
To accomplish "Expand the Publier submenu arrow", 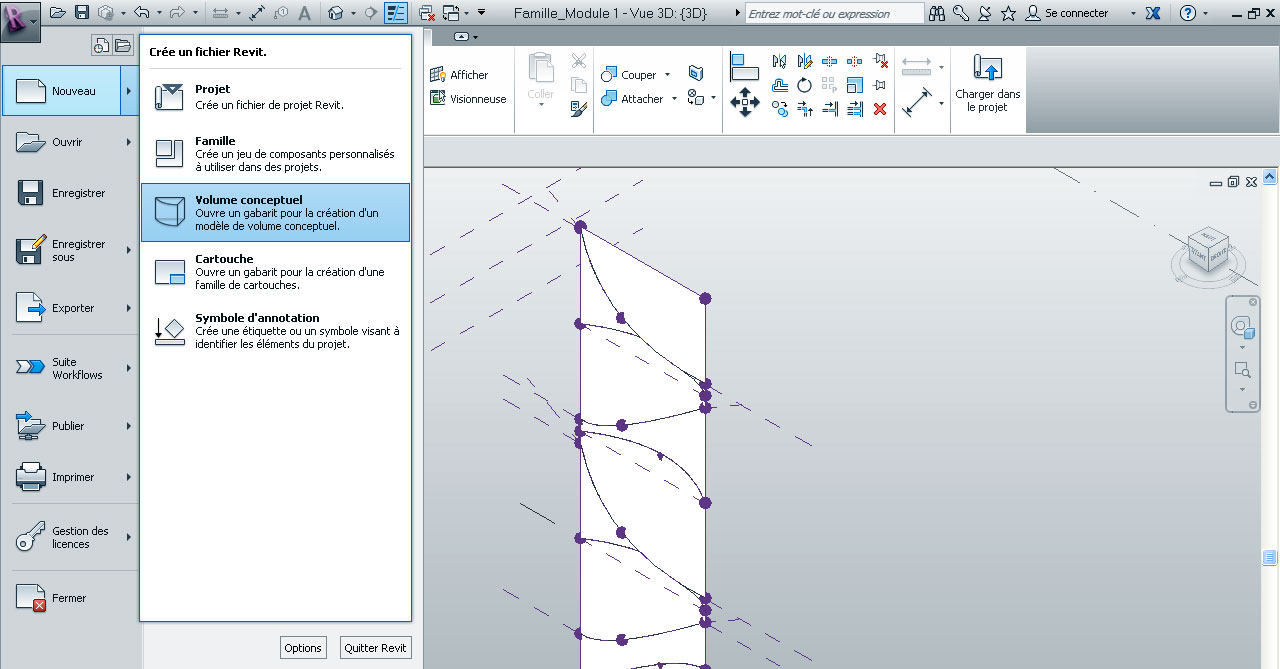I will (129, 426).
